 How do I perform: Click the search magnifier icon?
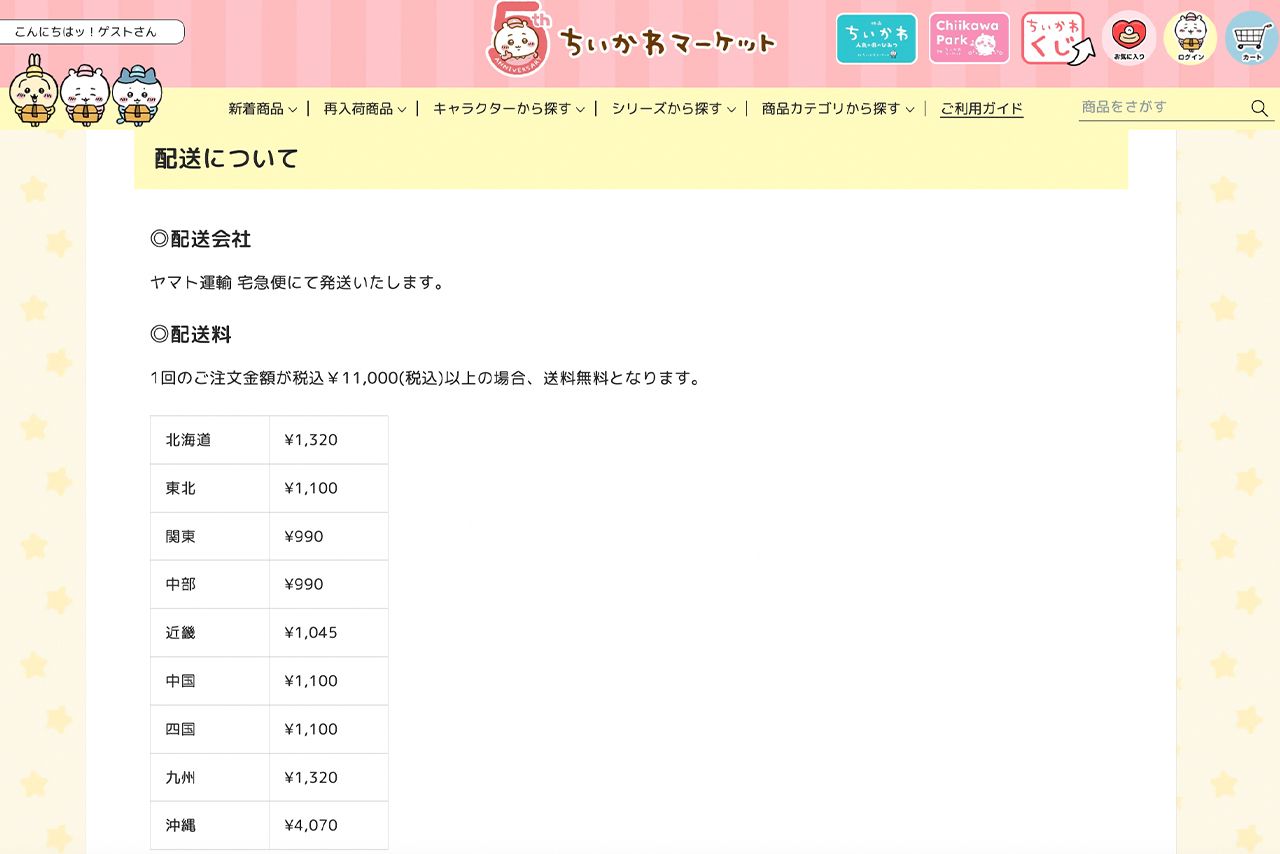click(x=1259, y=108)
